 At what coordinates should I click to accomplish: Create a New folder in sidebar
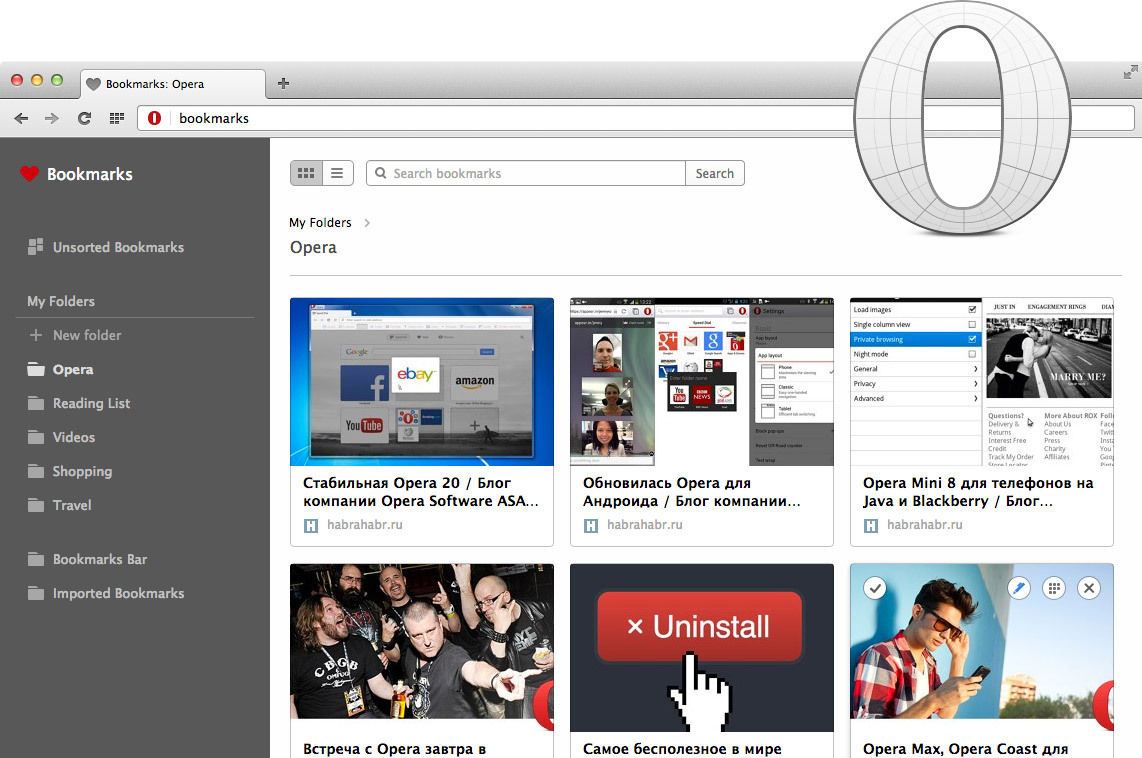[x=75, y=336]
